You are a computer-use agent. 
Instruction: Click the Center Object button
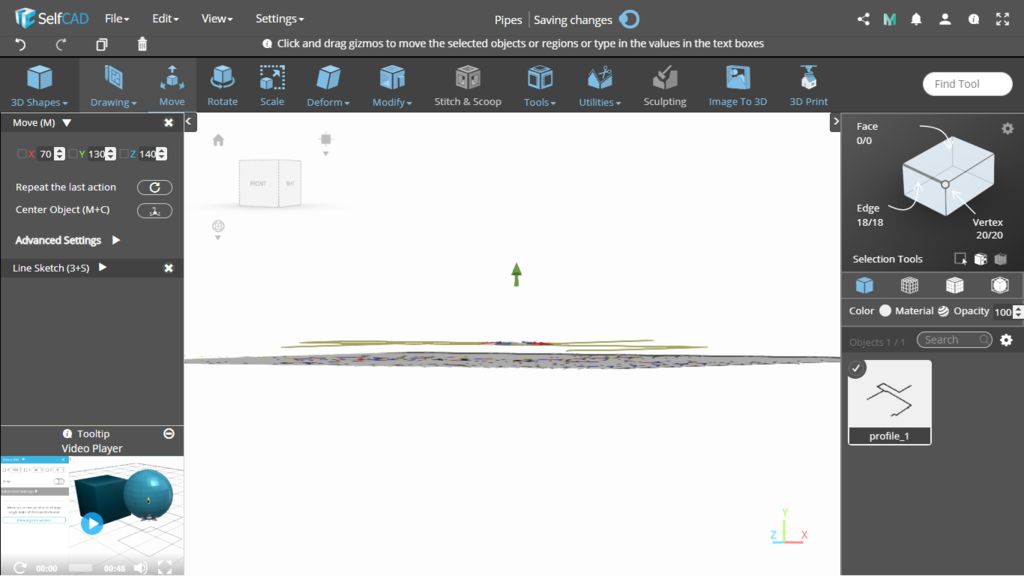tap(154, 210)
